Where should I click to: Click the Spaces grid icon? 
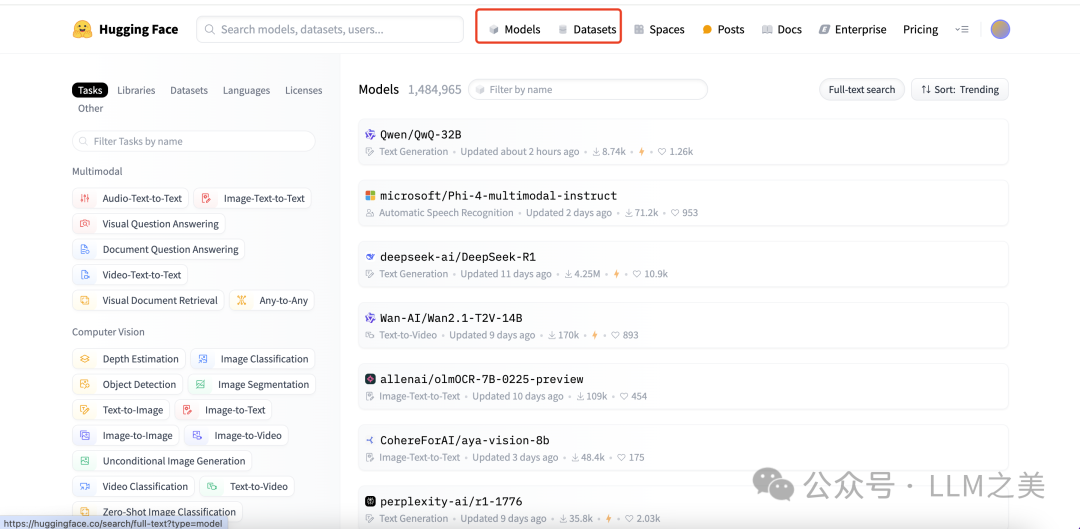click(x=639, y=30)
